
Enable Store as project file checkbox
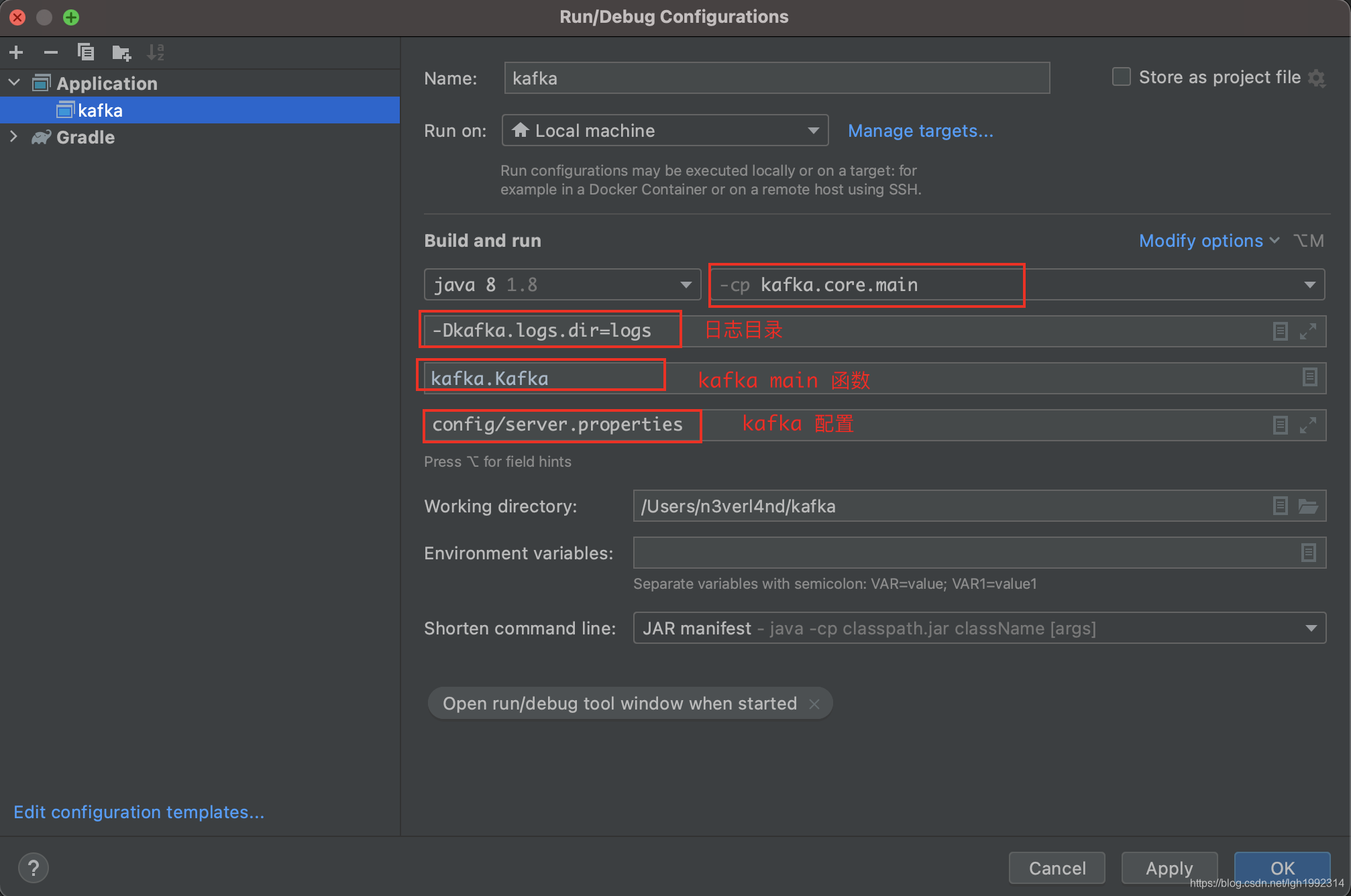(x=1121, y=76)
